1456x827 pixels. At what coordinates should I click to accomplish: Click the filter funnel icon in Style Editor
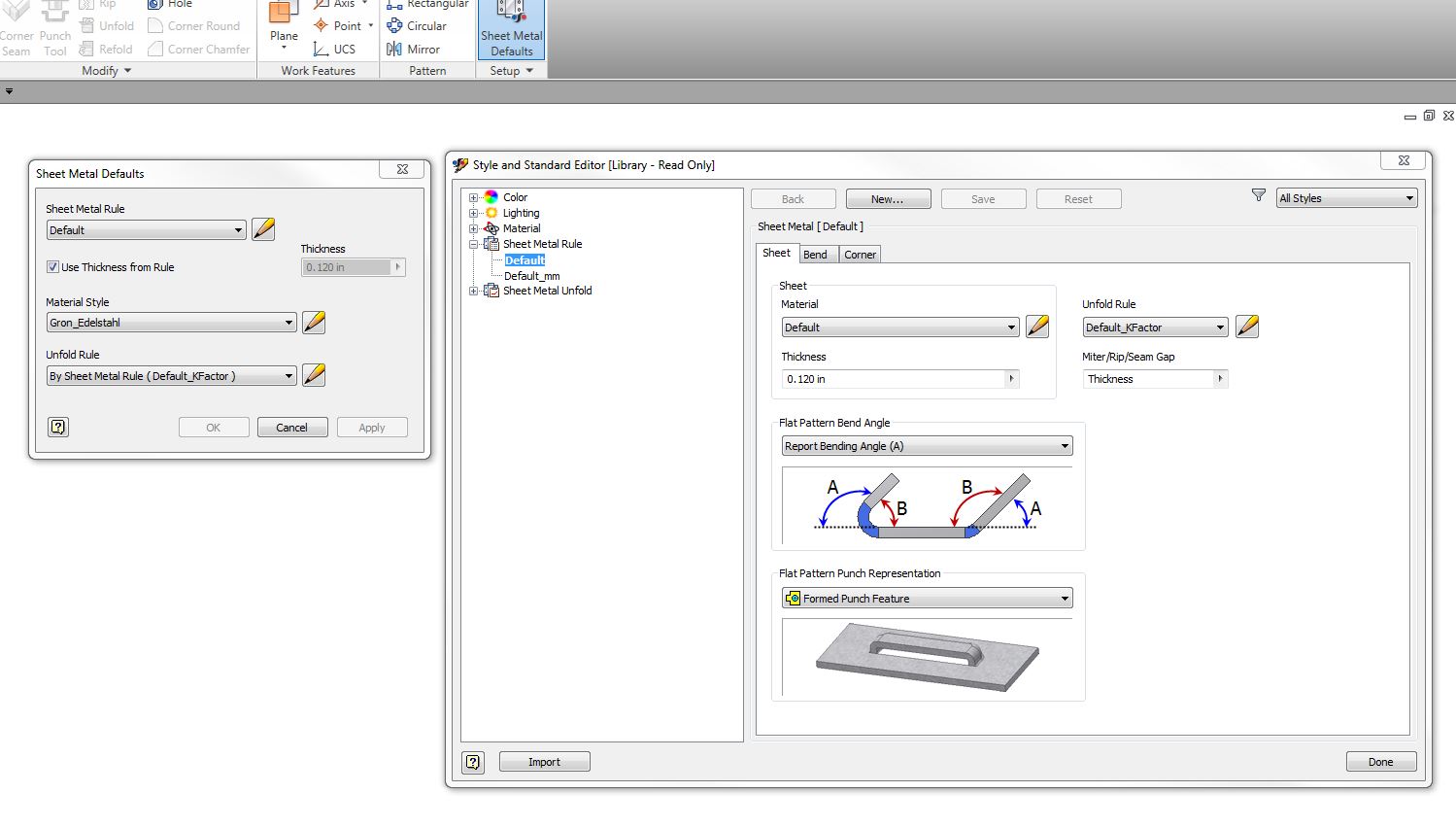(1259, 196)
